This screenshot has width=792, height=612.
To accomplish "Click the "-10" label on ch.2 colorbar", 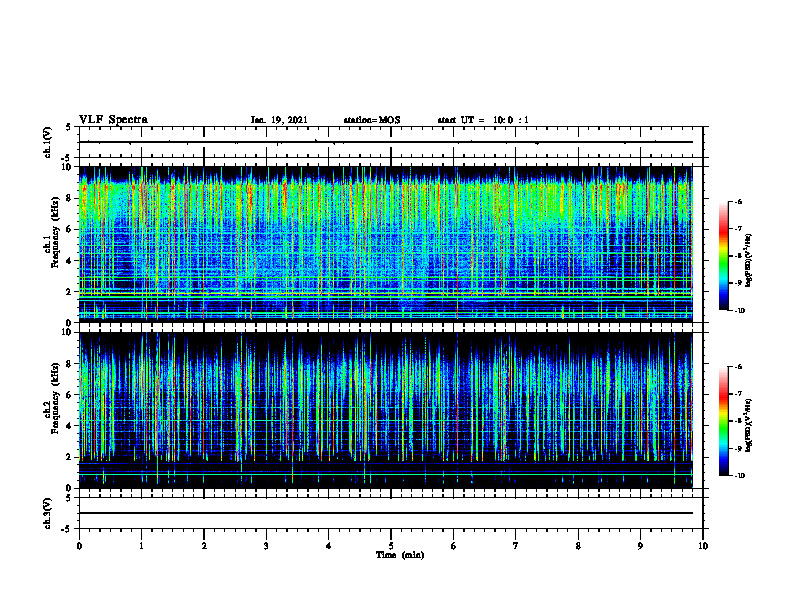I will pos(739,476).
